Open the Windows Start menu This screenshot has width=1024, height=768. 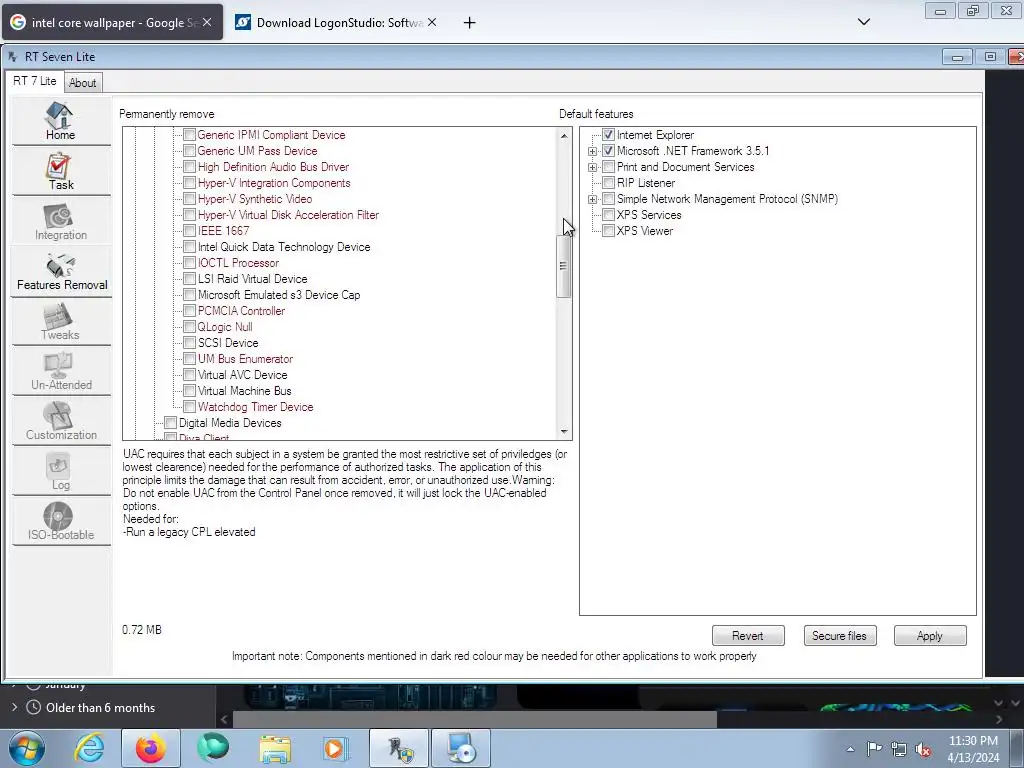(26, 748)
